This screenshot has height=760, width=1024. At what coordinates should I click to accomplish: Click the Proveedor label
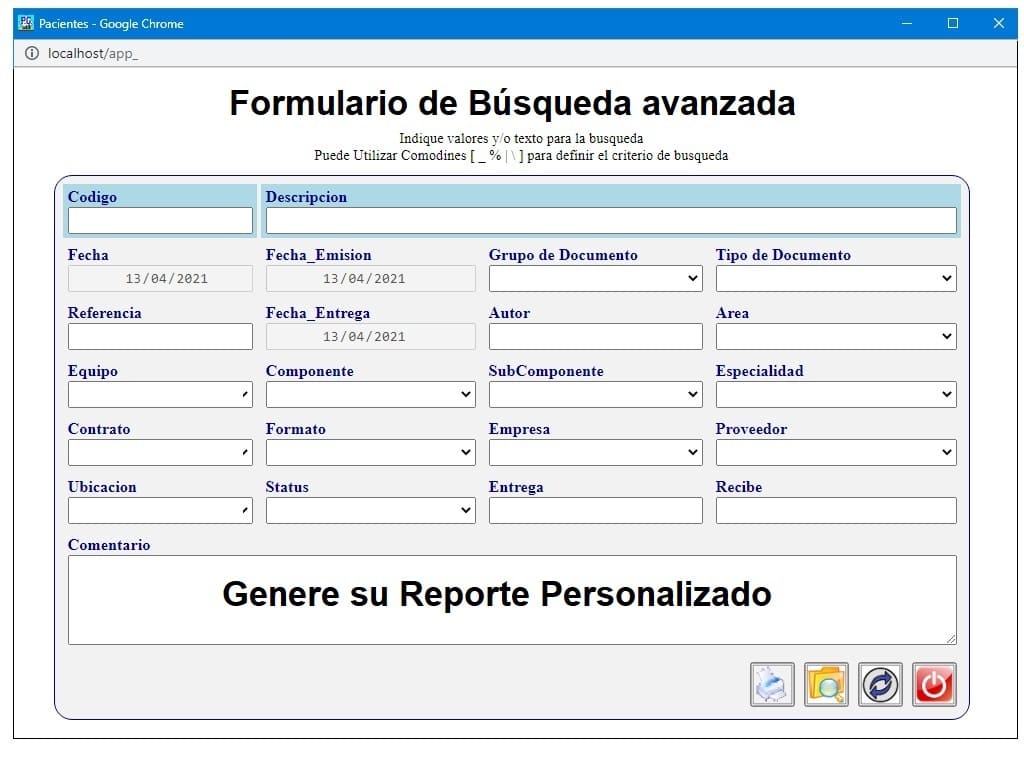[x=751, y=429]
